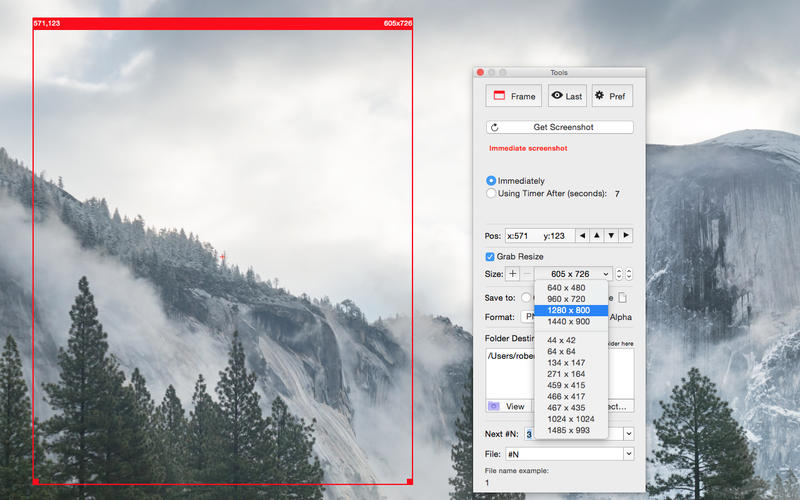Open Pref with the gear icon
Screen dimensions: 800x500
612,96
